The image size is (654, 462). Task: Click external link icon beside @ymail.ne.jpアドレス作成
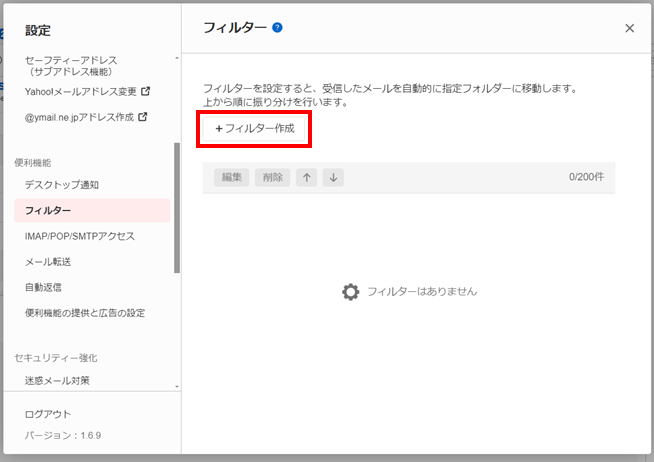pyautogui.click(x=142, y=117)
